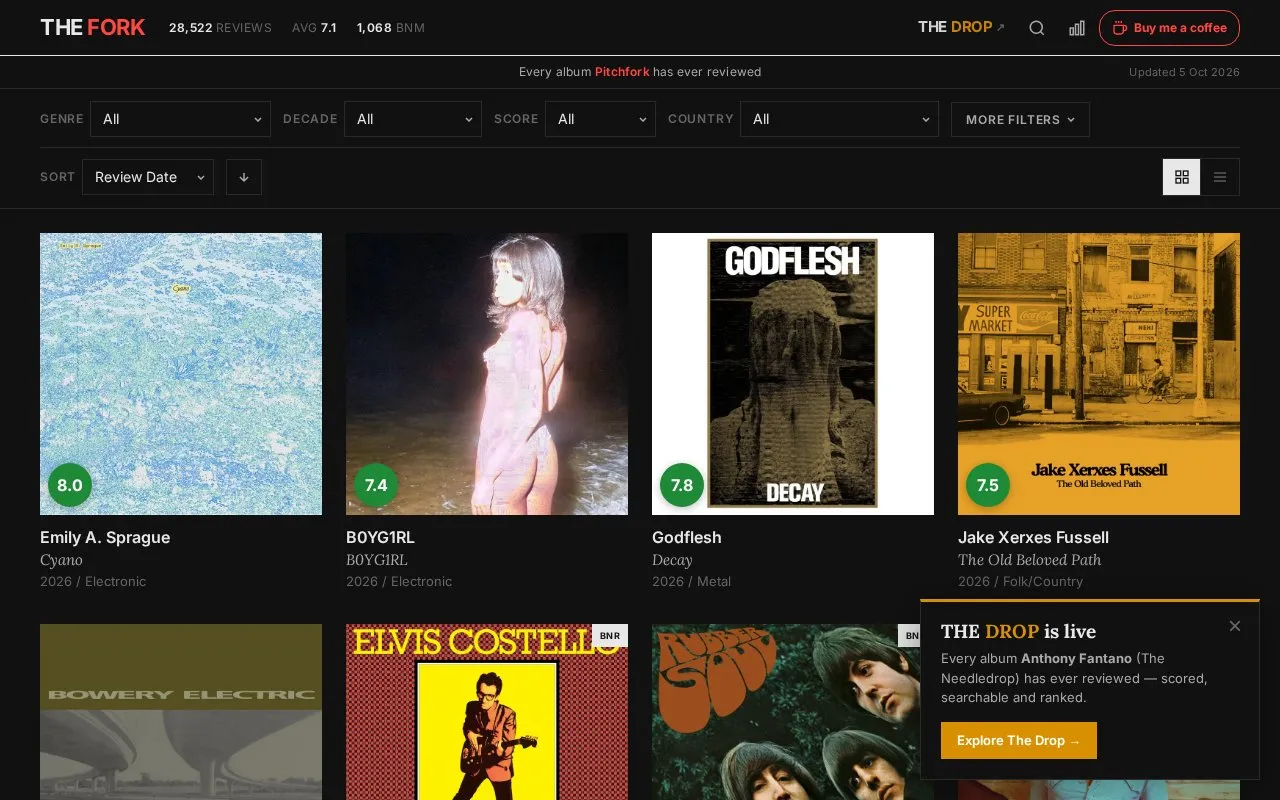Click the 8.0 score badge on Cyano
The width and height of the screenshot is (1280, 800).
tap(70, 486)
